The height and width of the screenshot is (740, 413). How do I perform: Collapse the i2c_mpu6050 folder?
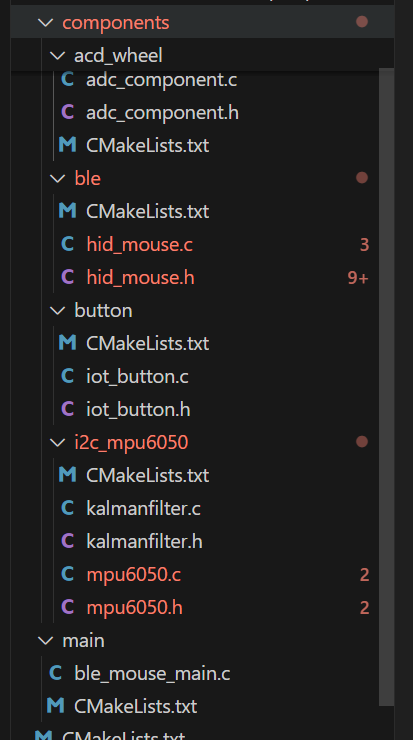[57, 442]
